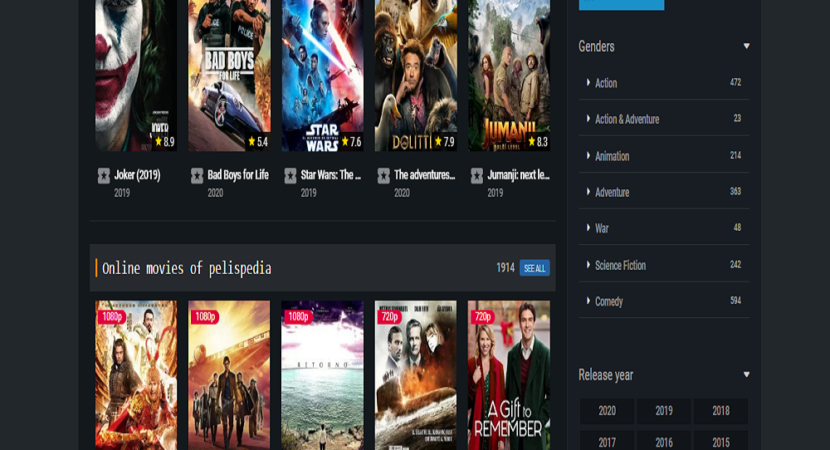The image size is (830, 450).
Task: Click the 8.9 star rating on Joker poster
Action: point(164,141)
